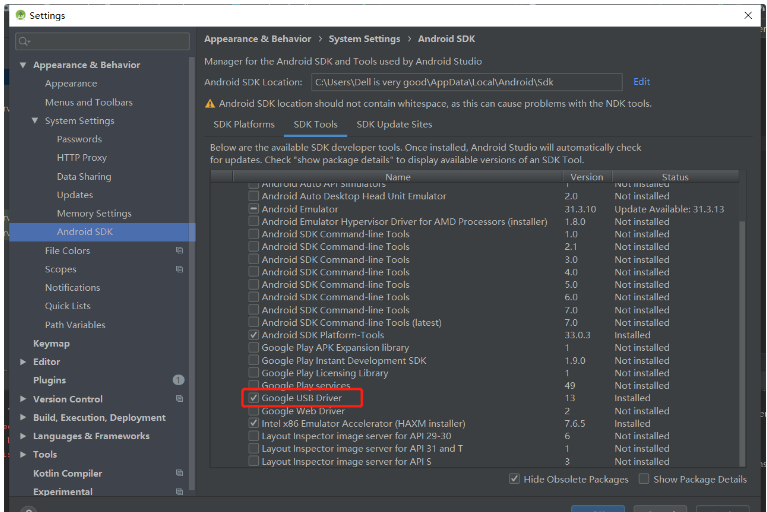Image resolution: width=767 pixels, height=512 pixels.
Task: Check Google Web Driver checkbox
Action: coord(253,411)
